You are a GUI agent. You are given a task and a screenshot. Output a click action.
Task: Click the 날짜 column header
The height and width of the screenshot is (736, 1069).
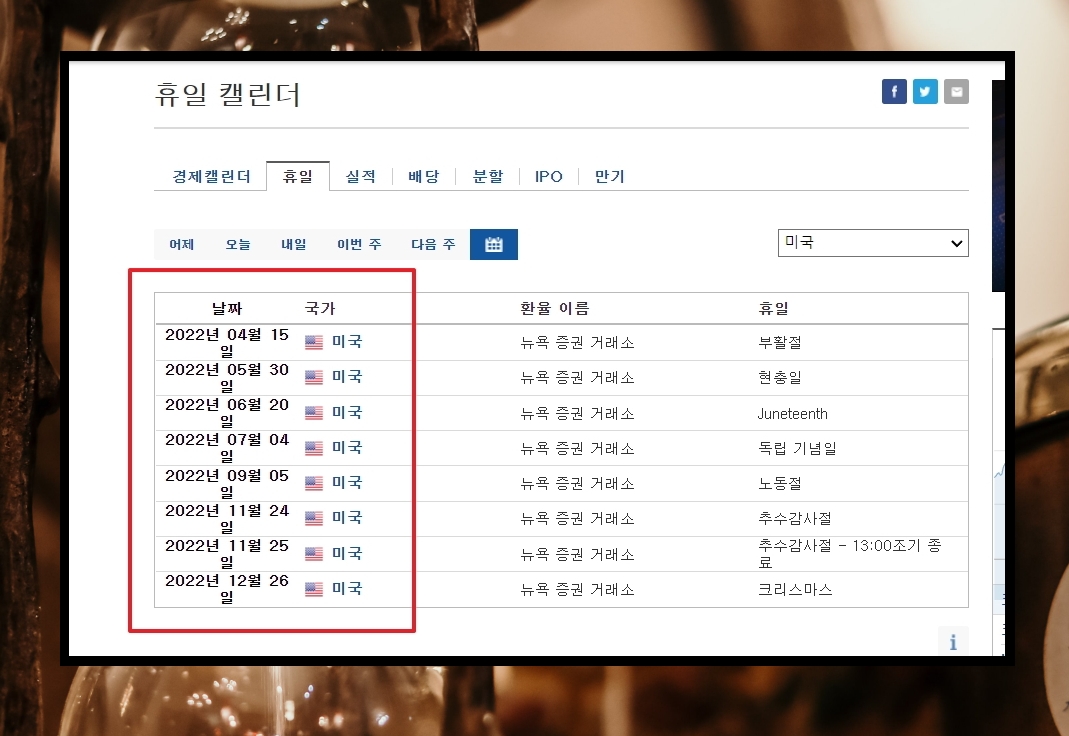coord(227,309)
